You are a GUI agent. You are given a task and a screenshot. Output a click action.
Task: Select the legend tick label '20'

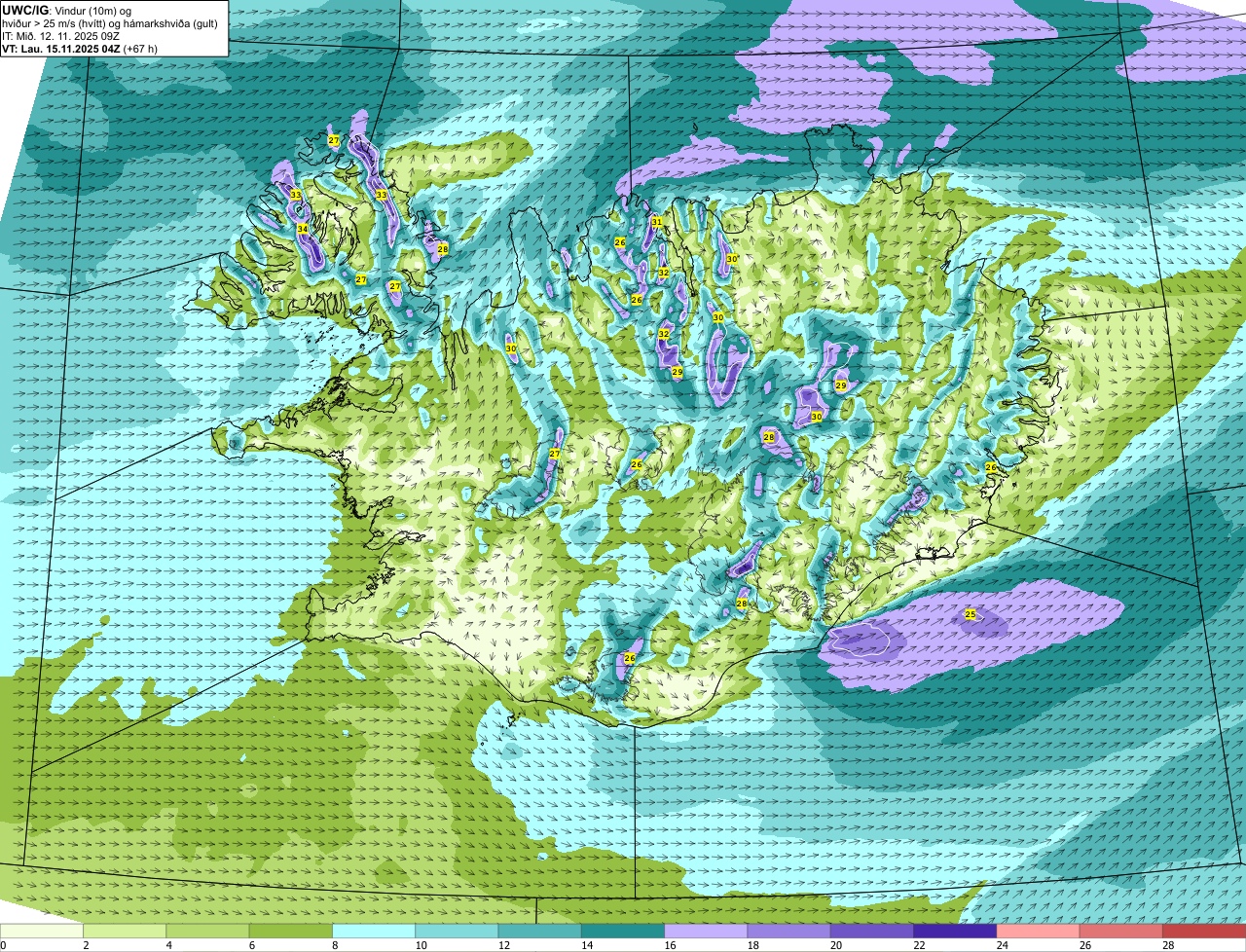(x=836, y=945)
